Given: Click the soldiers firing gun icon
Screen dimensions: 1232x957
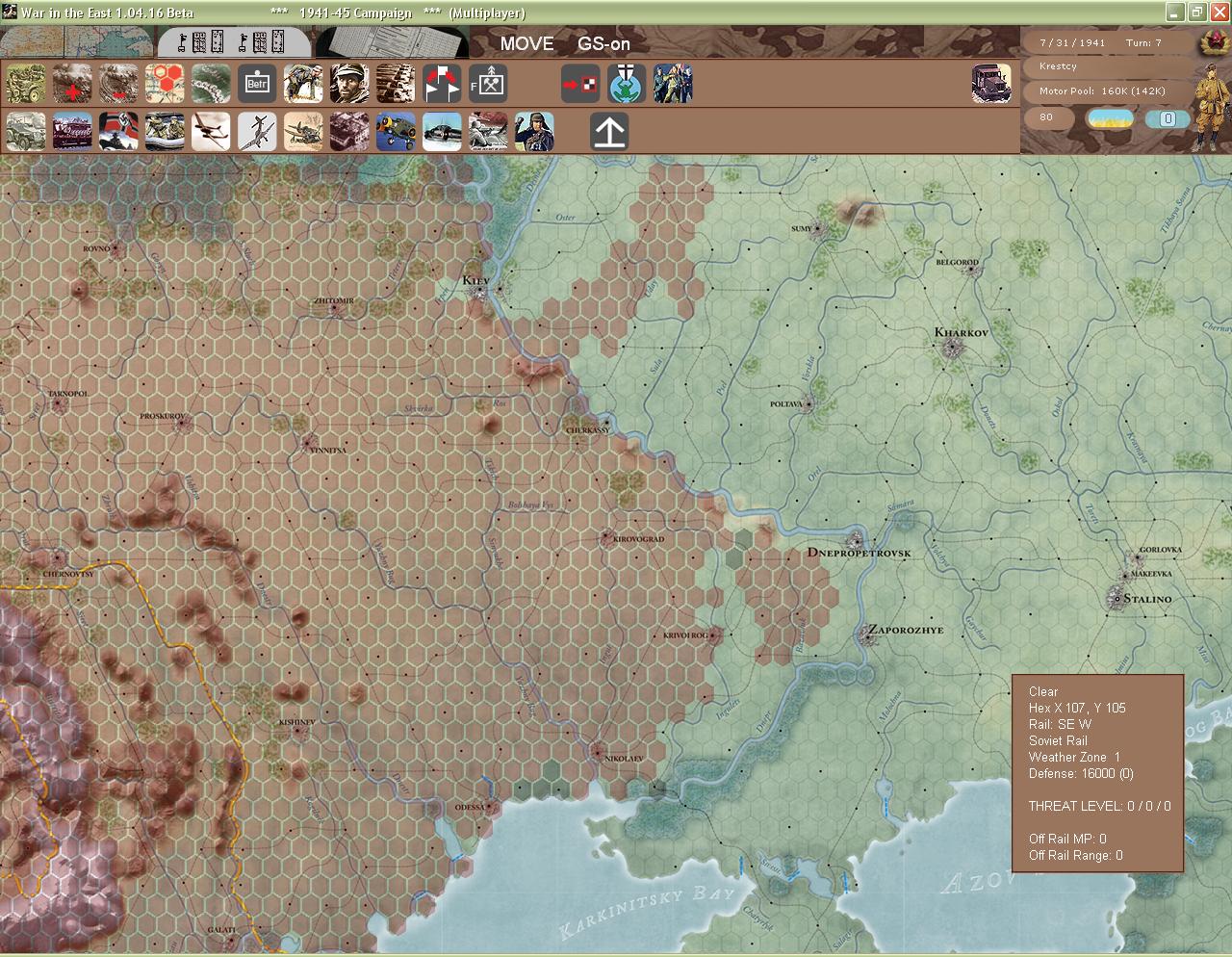Looking at the screenshot, I should (488, 132).
